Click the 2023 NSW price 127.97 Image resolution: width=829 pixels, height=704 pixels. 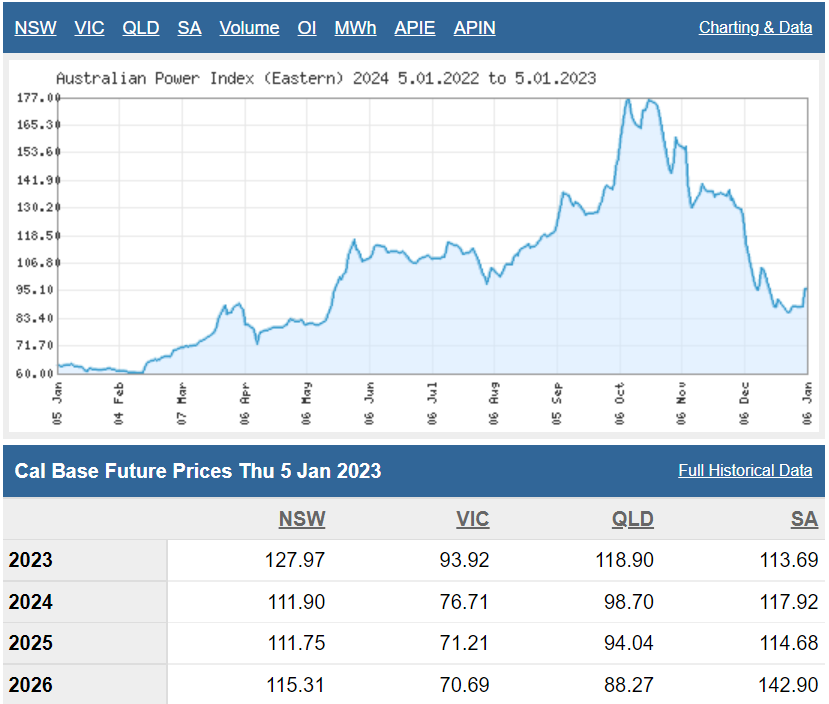(x=294, y=560)
